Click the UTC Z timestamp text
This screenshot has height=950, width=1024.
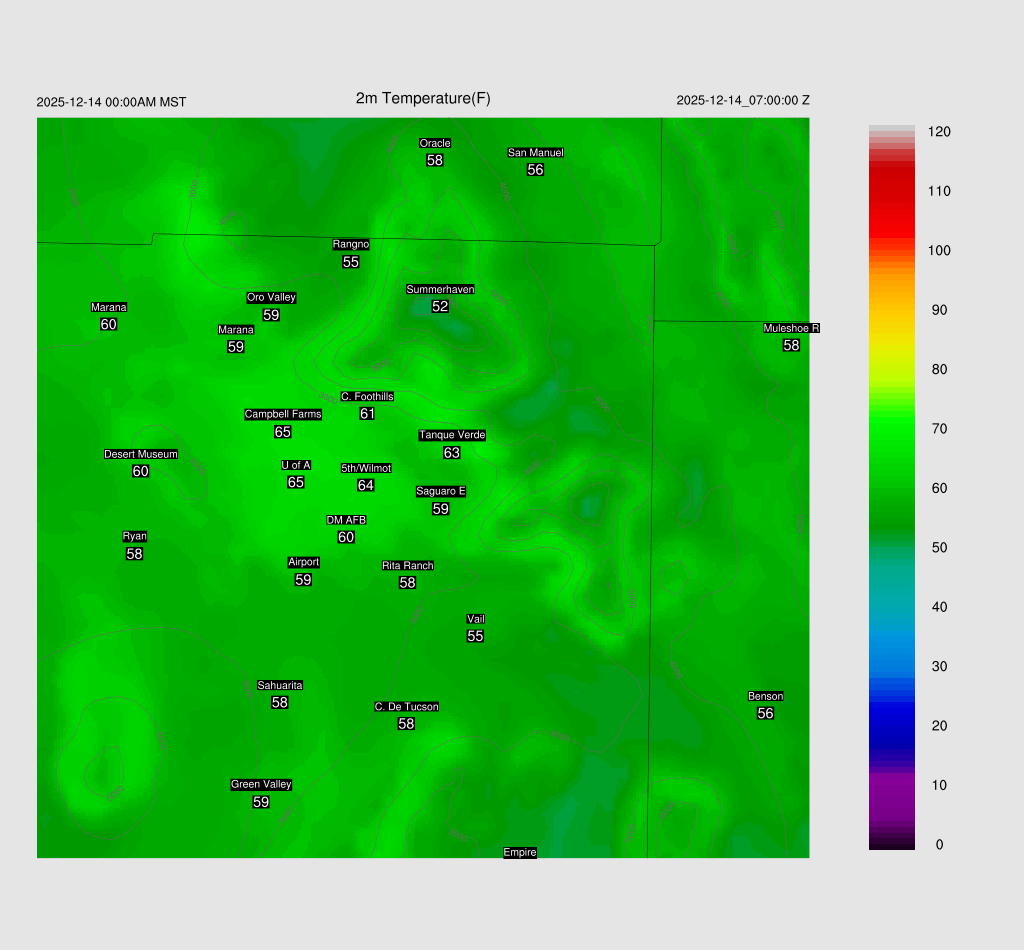(743, 101)
